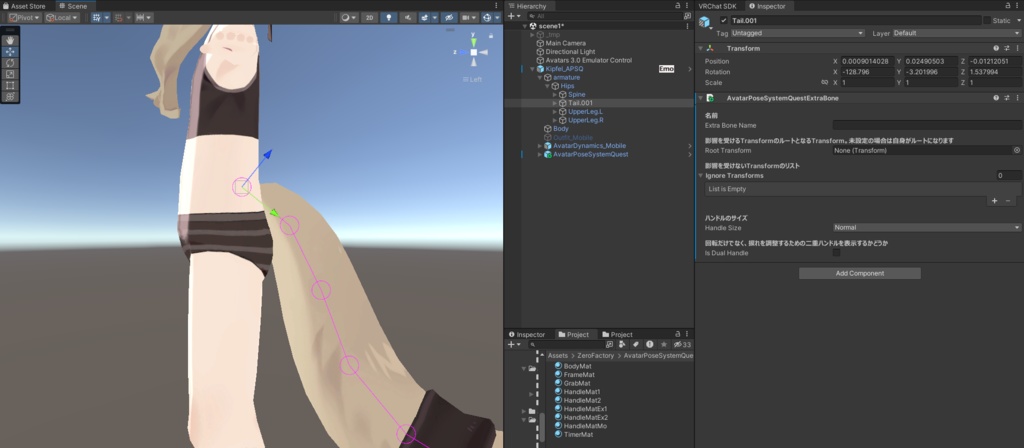Click the Extra Bone Name field

pyautogui.click(x=927, y=125)
